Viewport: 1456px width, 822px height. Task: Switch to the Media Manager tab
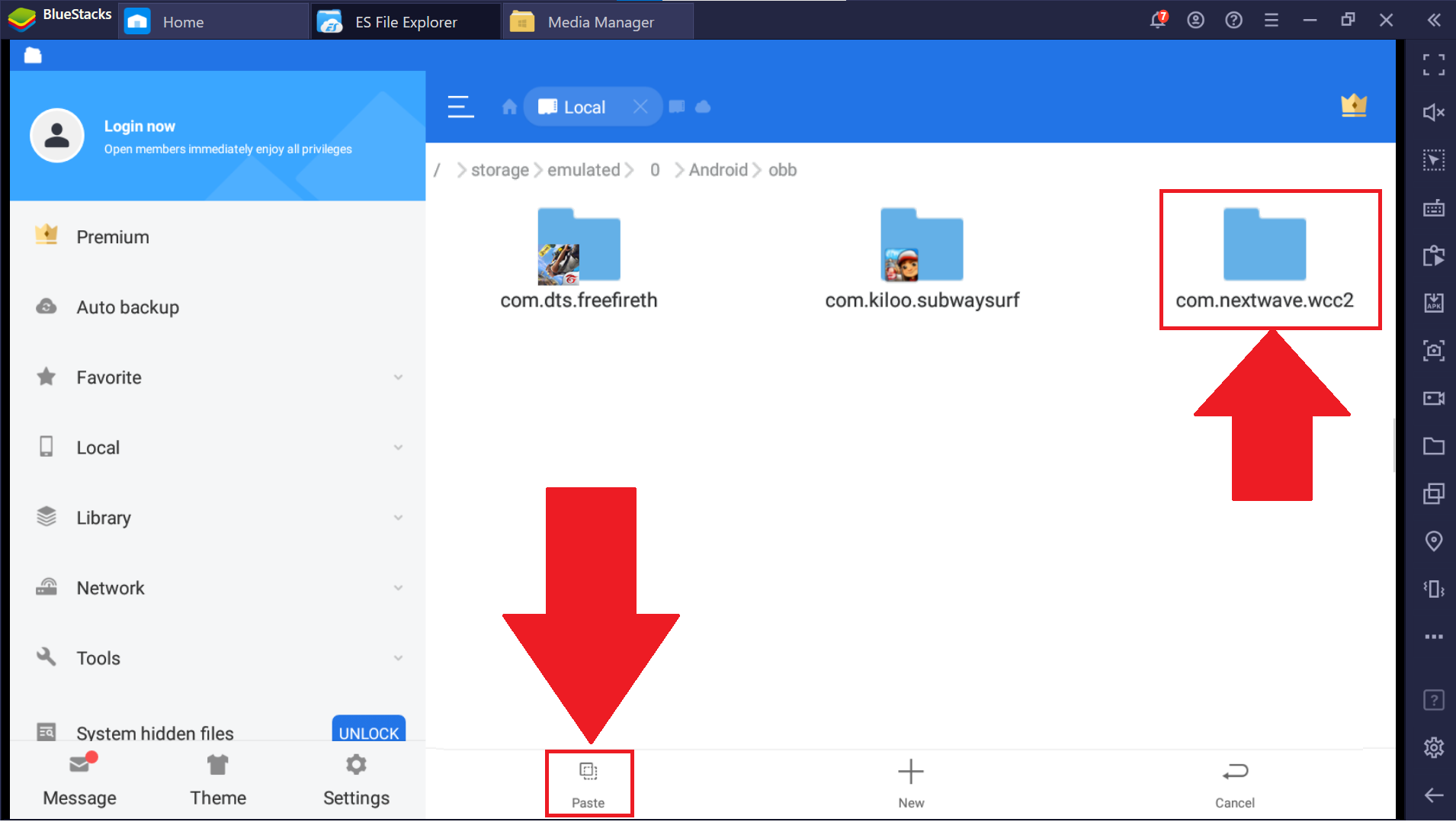point(598,21)
